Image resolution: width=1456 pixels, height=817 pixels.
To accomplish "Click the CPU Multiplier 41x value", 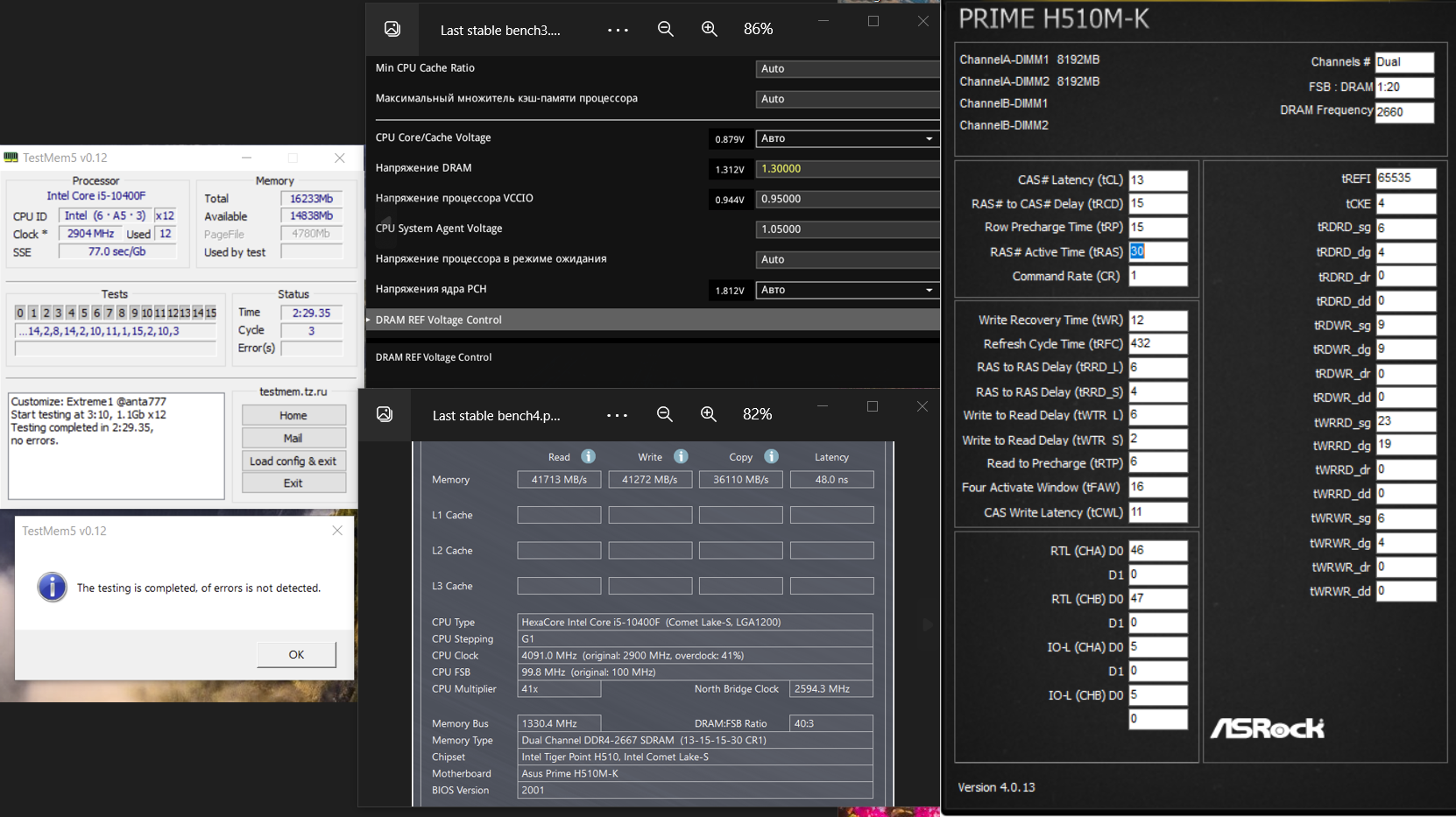I will pyautogui.click(x=559, y=689).
